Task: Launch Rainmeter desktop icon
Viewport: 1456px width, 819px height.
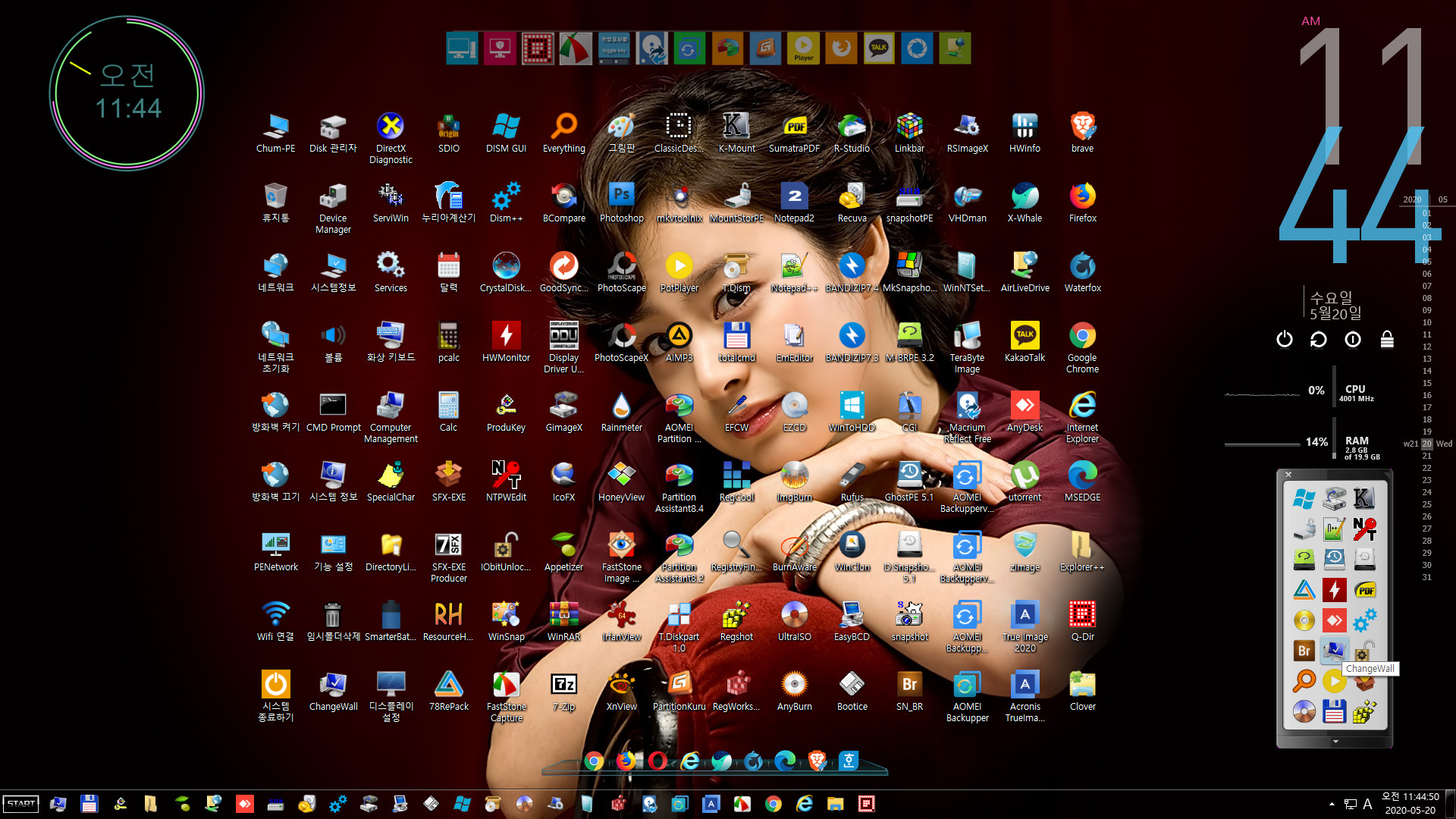Action: pyautogui.click(x=621, y=412)
